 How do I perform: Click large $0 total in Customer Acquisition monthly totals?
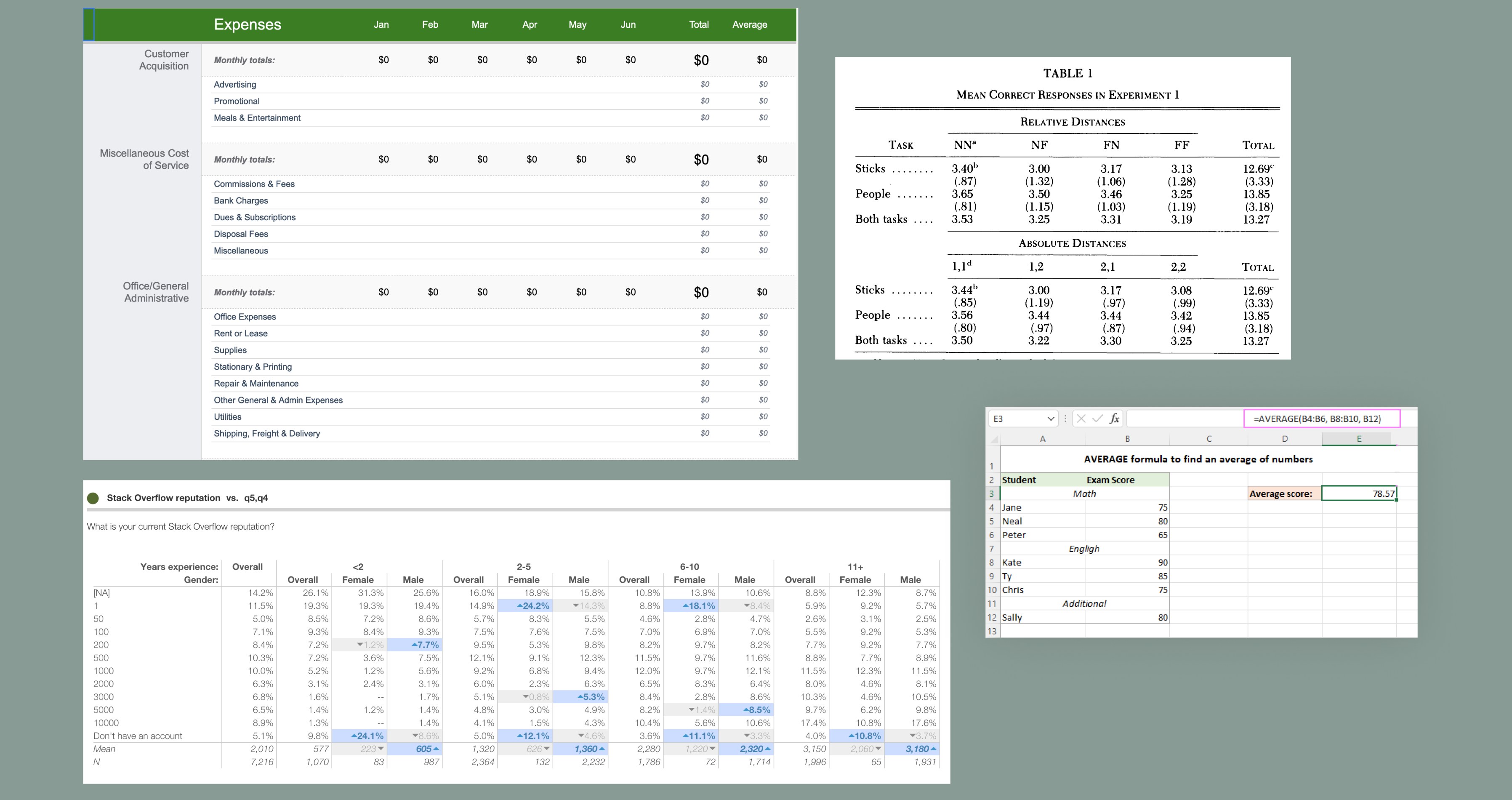701,60
